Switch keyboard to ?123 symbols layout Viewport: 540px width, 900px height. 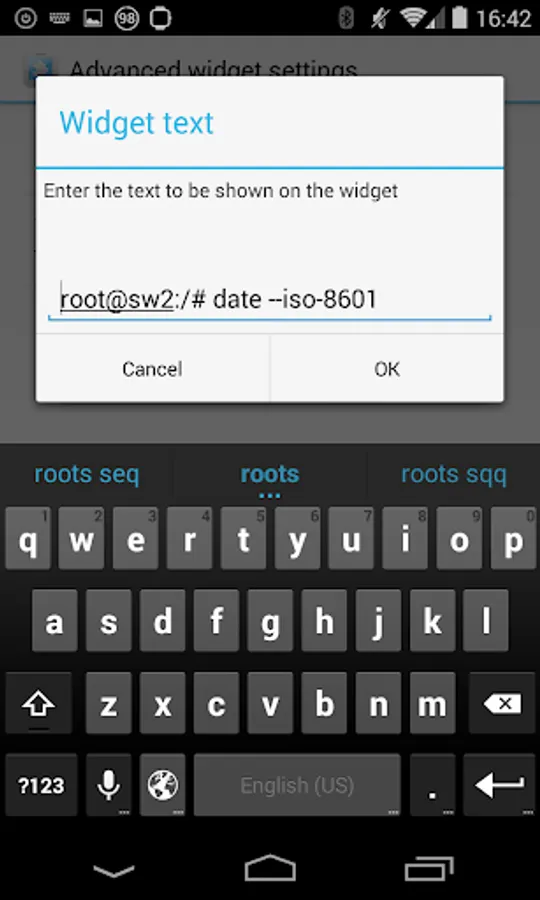coord(41,785)
